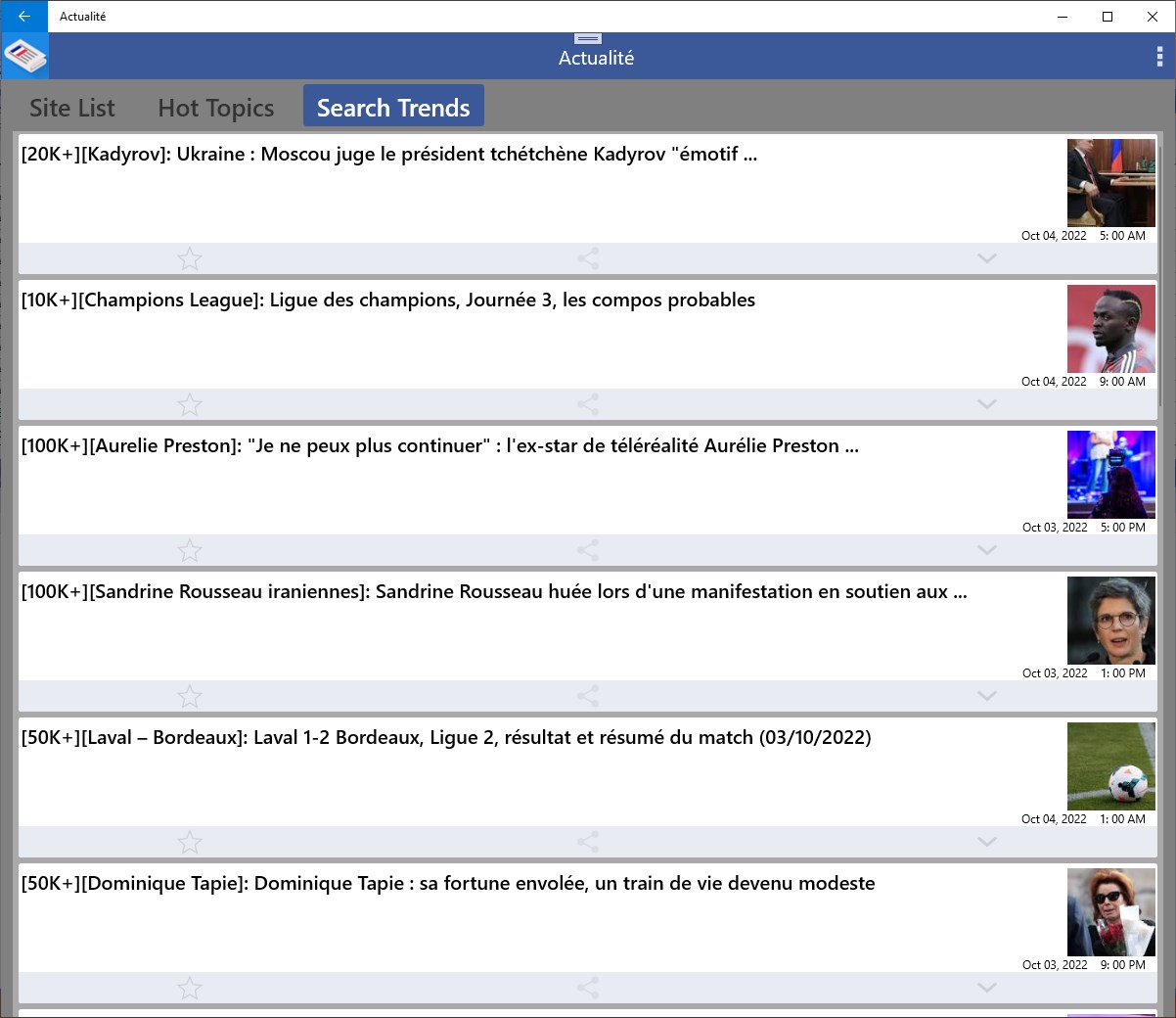Image resolution: width=1176 pixels, height=1018 pixels.
Task: Share the Aurelie Preston article
Action: pyautogui.click(x=588, y=550)
